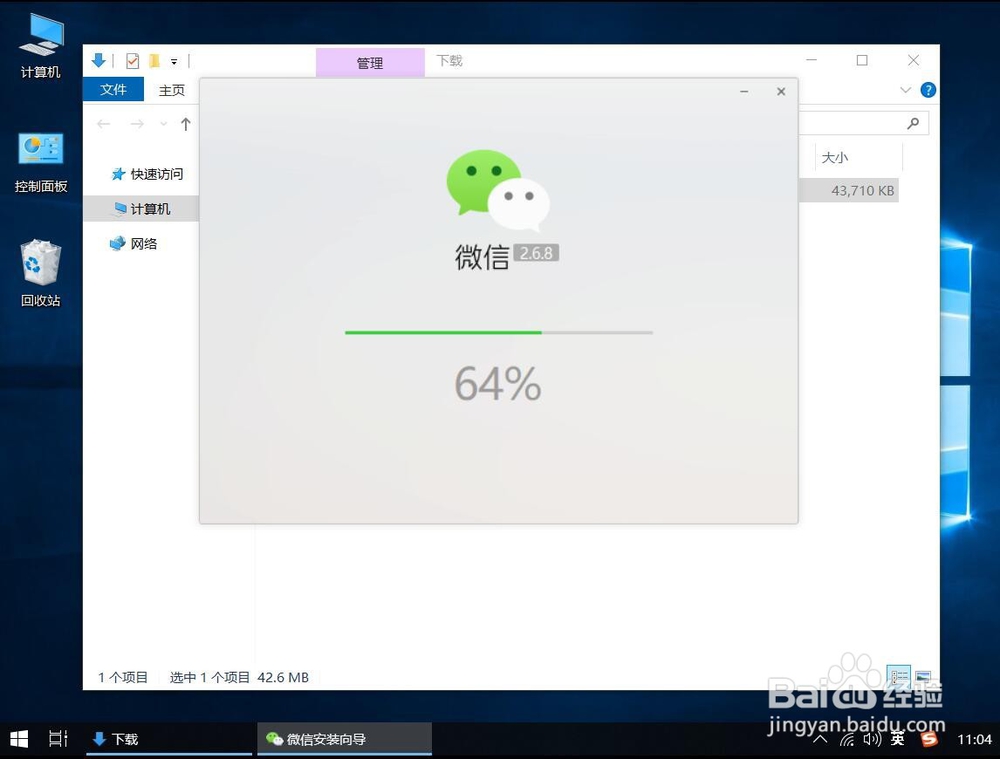Screen dimensions: 1000x759
Task: Expand the Explorer ribbon chevron
Action: [x=906, y=90]
